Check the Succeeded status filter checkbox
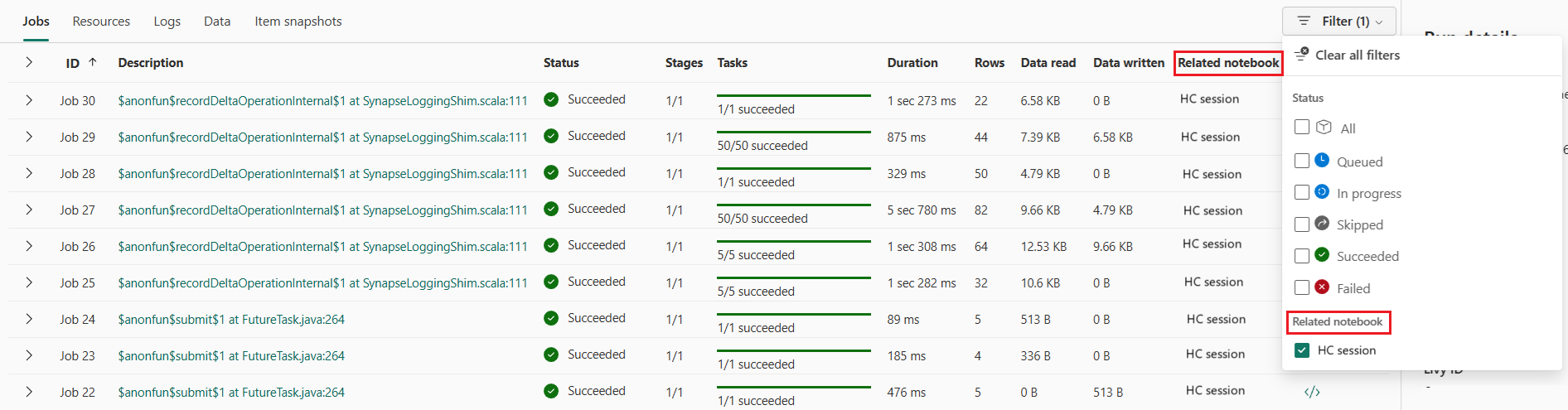The width and height of the screenshot is (1568, 410). point(1302,256)
